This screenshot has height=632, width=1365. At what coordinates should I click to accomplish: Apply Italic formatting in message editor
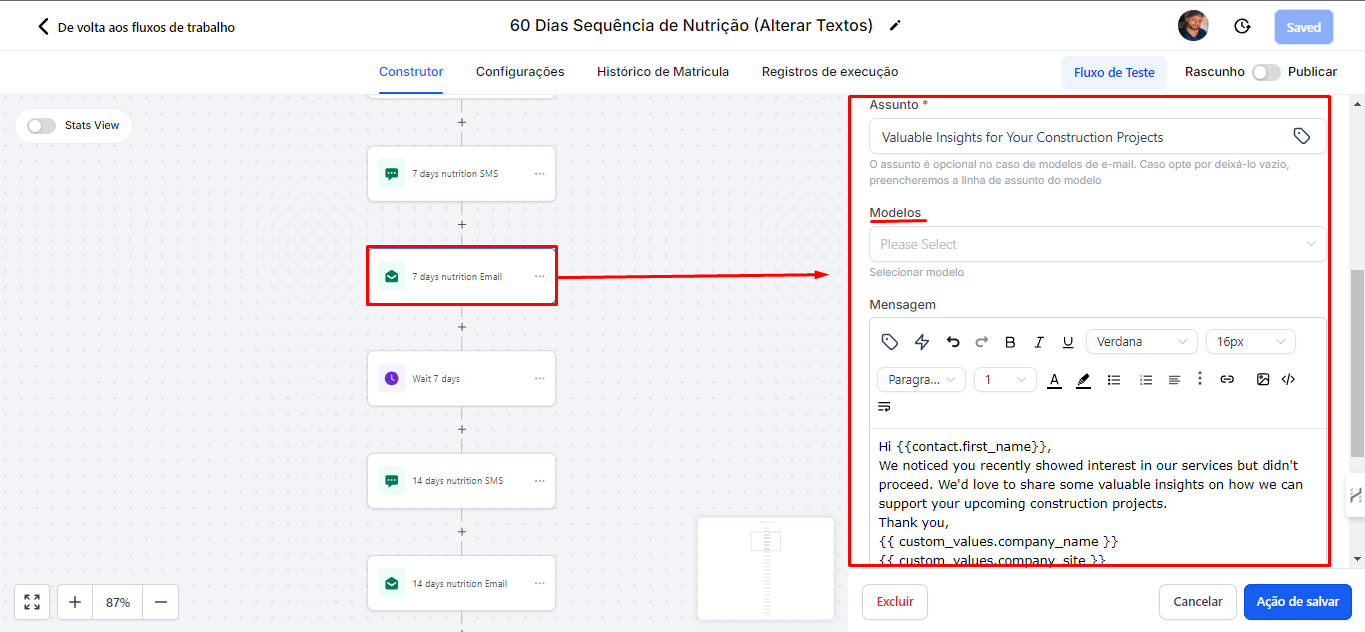(x=1039, y=342)
